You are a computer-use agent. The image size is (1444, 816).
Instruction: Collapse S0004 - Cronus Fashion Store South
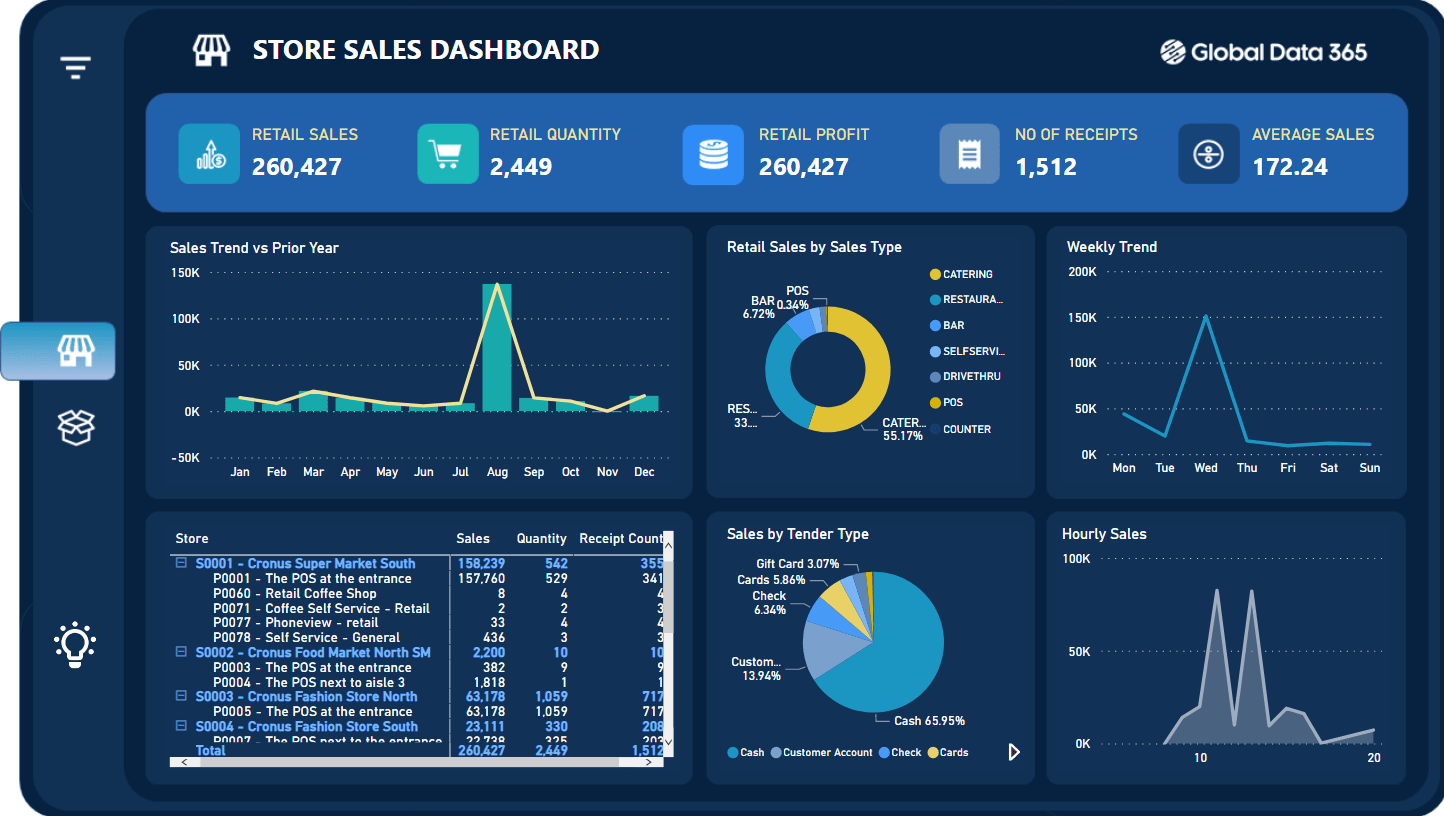click(181, 726)
